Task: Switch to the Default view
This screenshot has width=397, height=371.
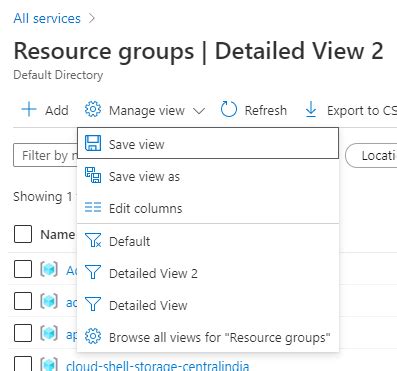Action: click(208, 240)
